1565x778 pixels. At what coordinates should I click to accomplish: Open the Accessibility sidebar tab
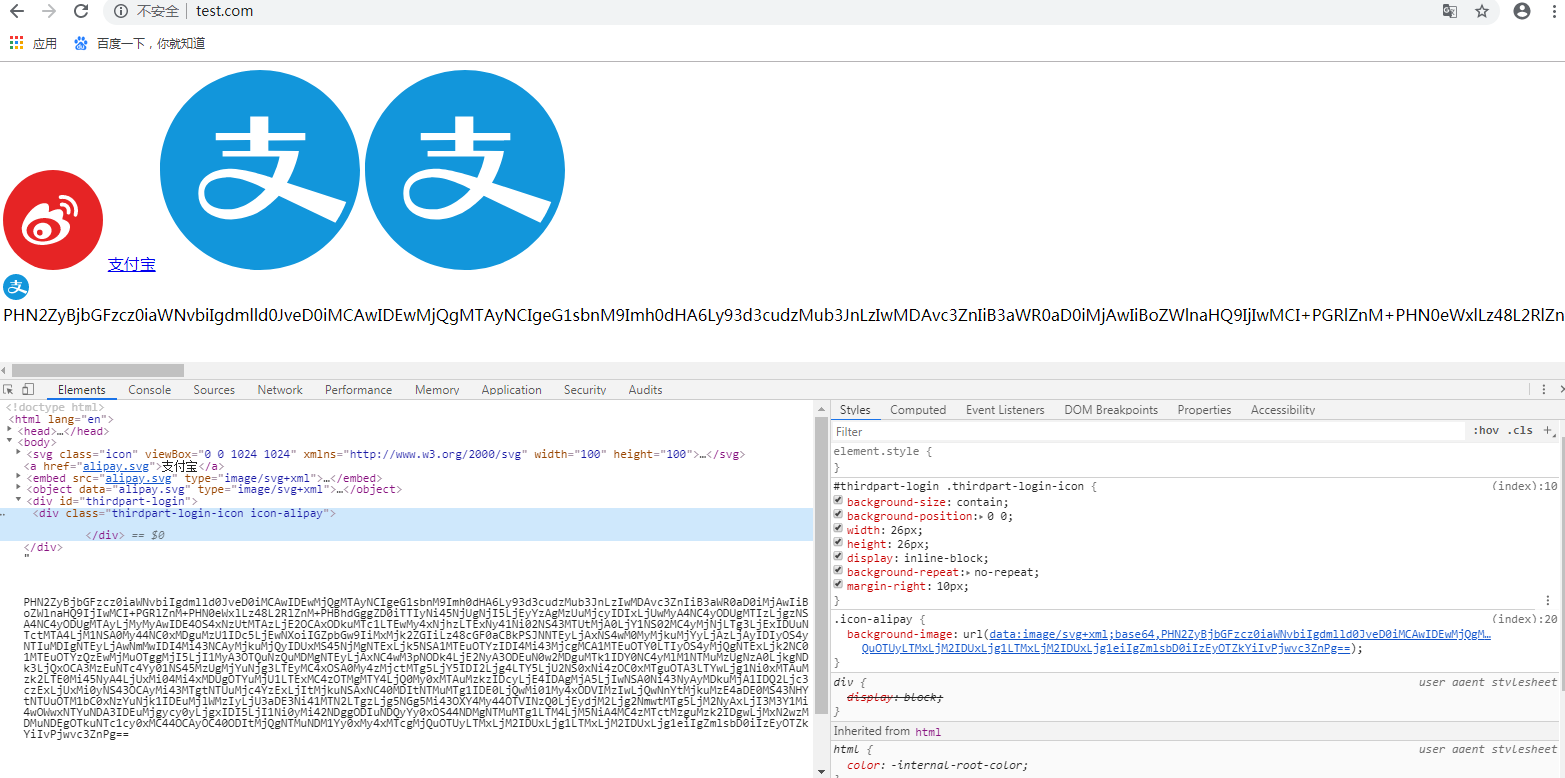1283,410
